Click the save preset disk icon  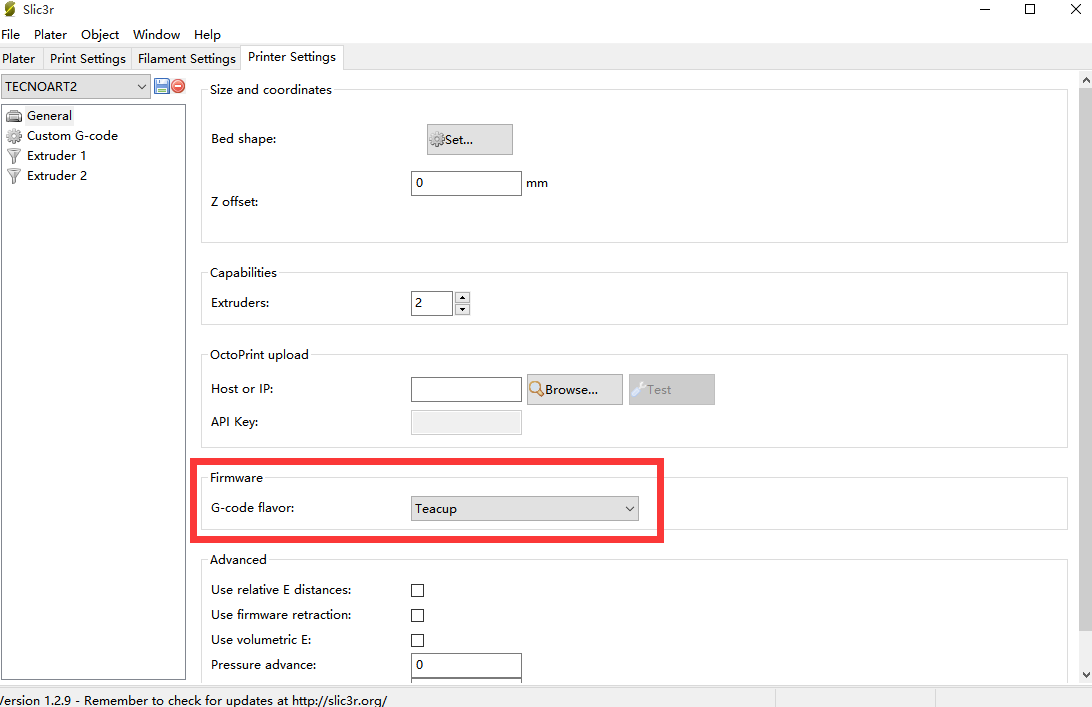point(161,87)
